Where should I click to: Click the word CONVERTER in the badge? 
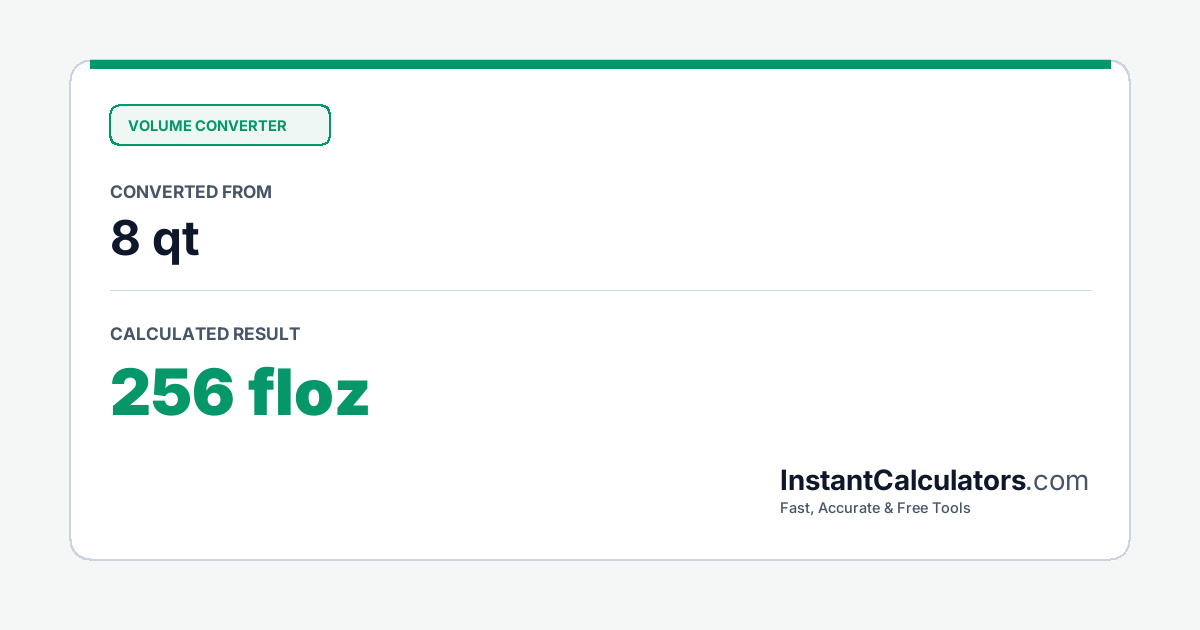tap(241, 126)
